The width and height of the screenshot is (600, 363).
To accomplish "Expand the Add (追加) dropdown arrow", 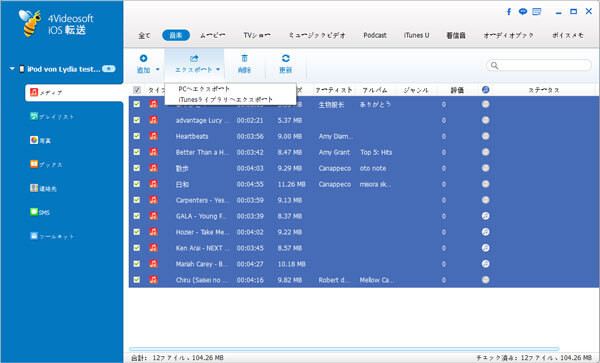I will pos(157,70).
